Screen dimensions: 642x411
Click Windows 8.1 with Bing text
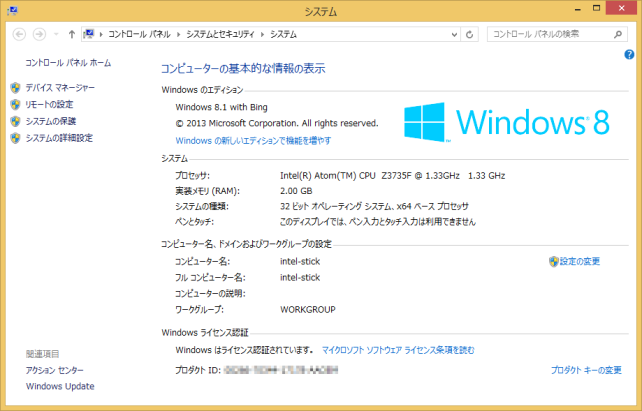(x=222, y=107)
